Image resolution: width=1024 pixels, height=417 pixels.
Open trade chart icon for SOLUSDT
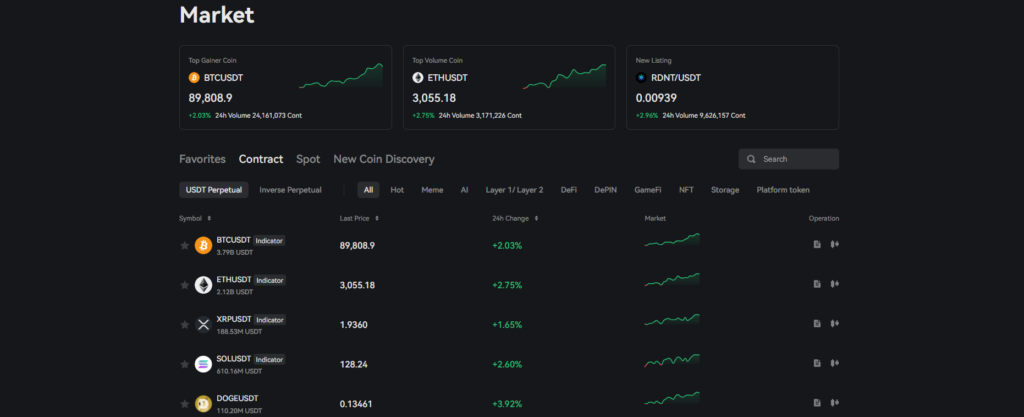834,363
